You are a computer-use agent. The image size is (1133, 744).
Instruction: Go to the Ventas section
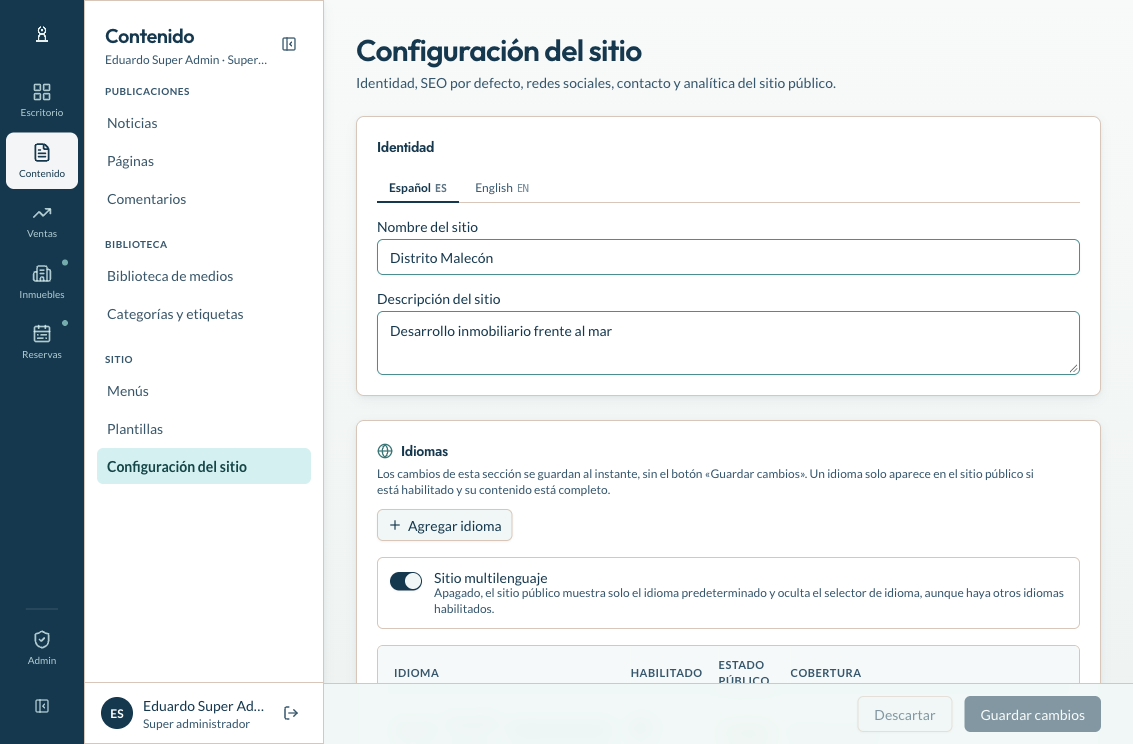pos(42,221)
